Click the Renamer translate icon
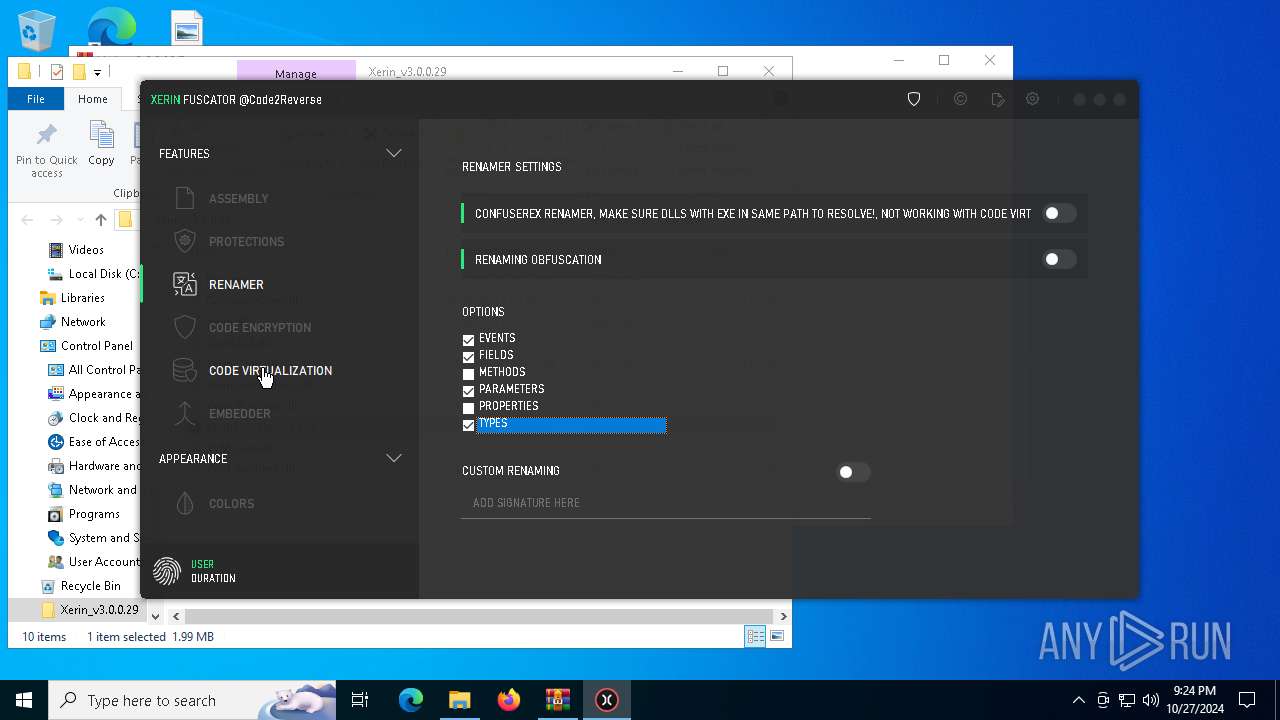This screenshot has height=720, width=1280. coord(184,284)
